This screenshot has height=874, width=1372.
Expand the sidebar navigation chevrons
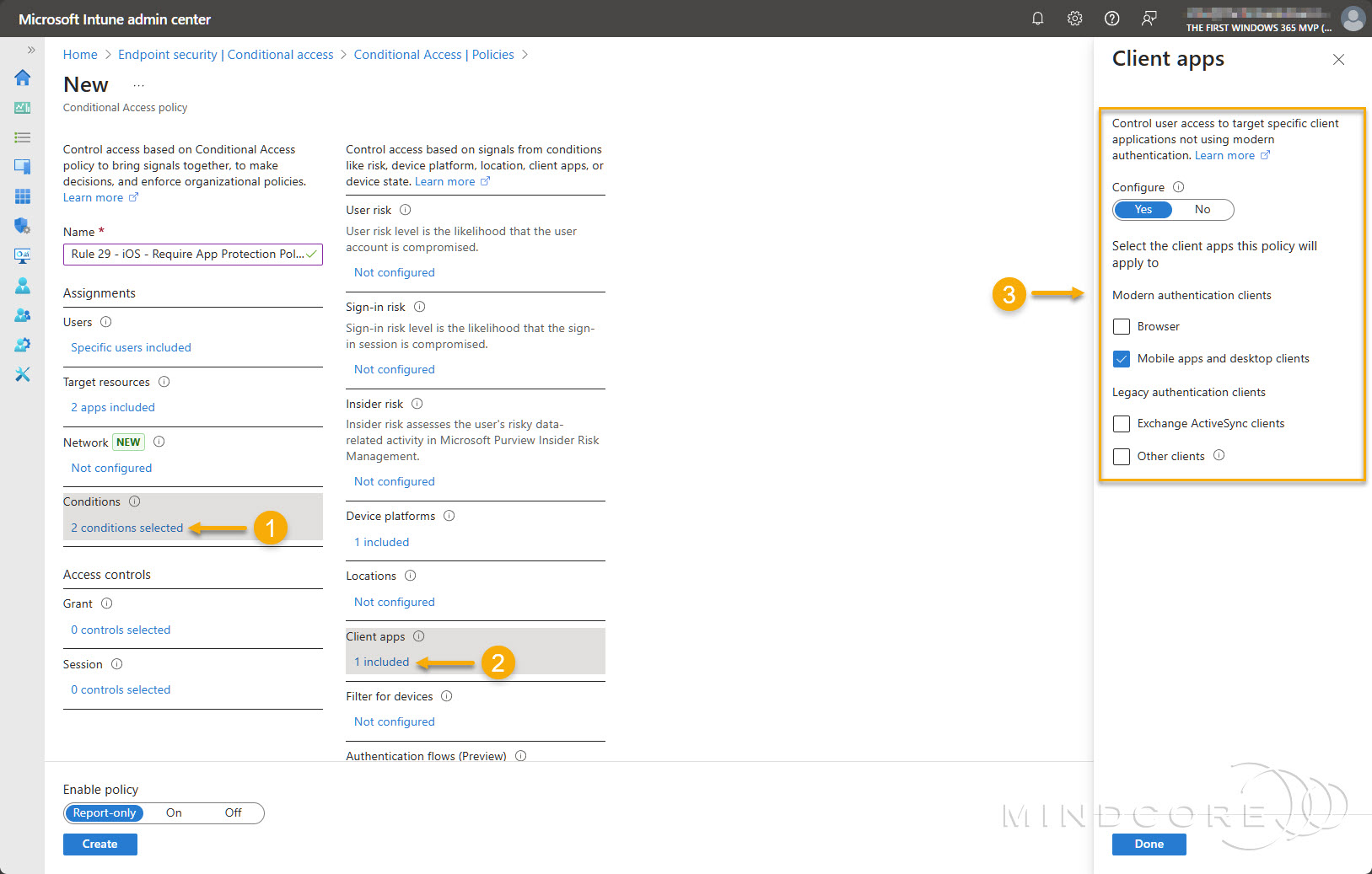tap(31, 50)
